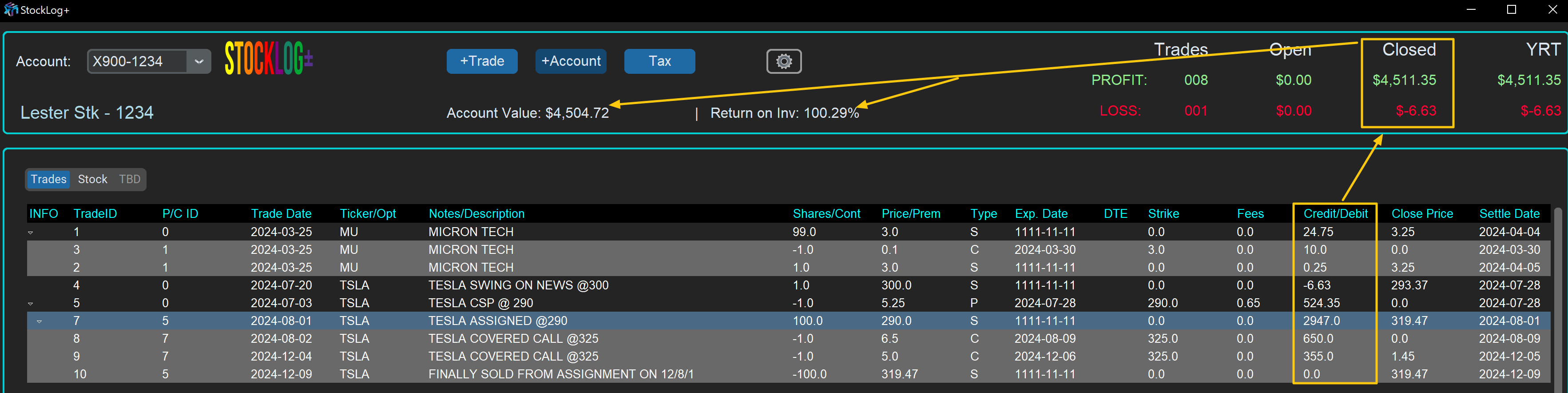The image size is (1568, 393).
Task: Maximize the StockLog+ window
Action: [1511, 10]
